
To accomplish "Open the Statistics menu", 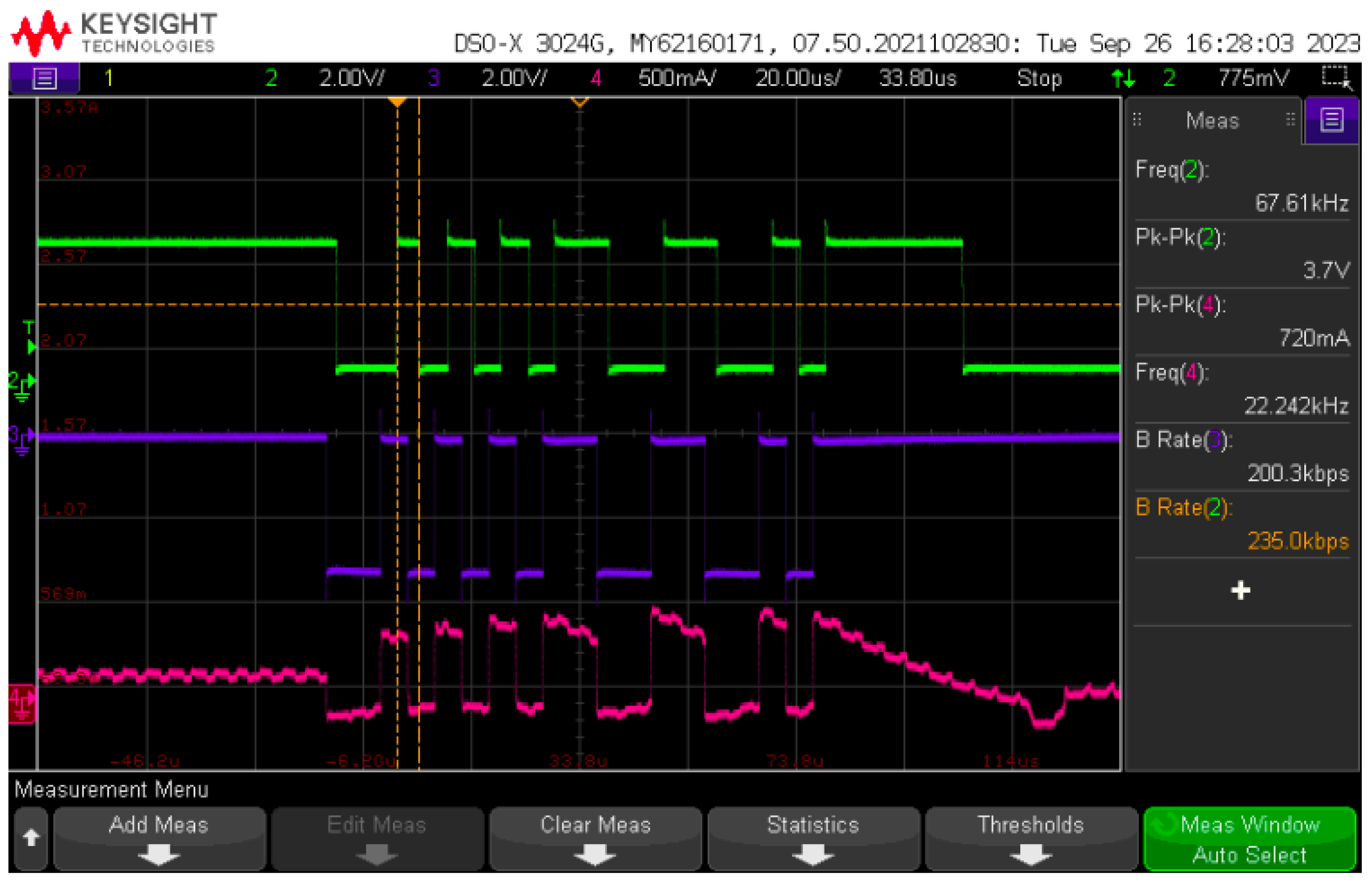I will pos(813,838).
